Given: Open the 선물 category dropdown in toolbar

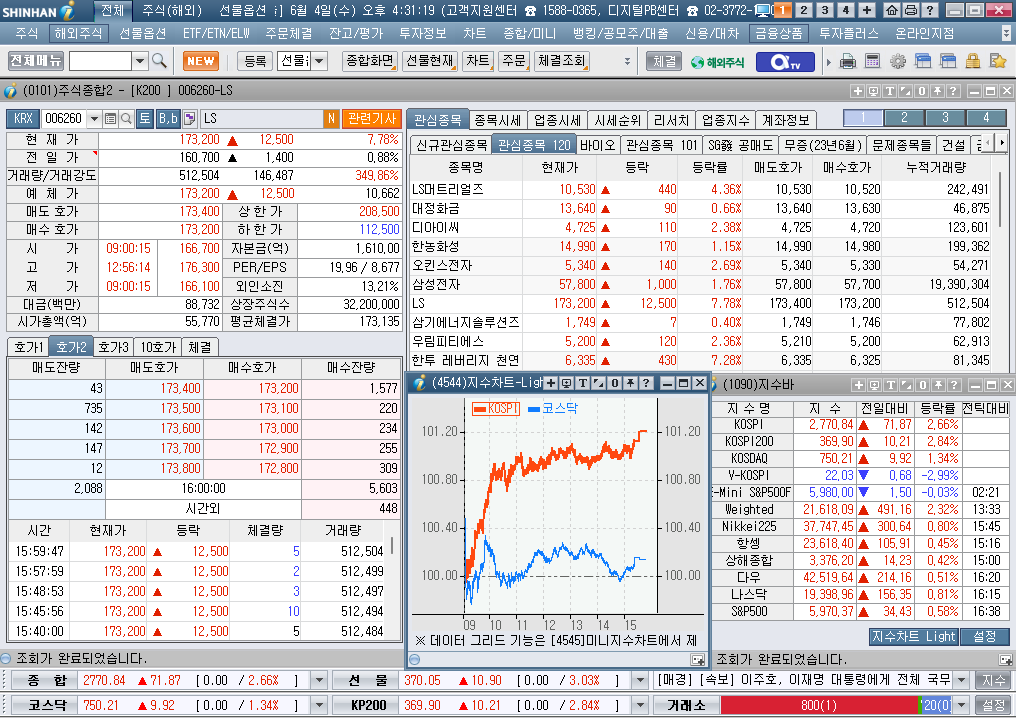Looking at the screenshot, I should 319,62.
